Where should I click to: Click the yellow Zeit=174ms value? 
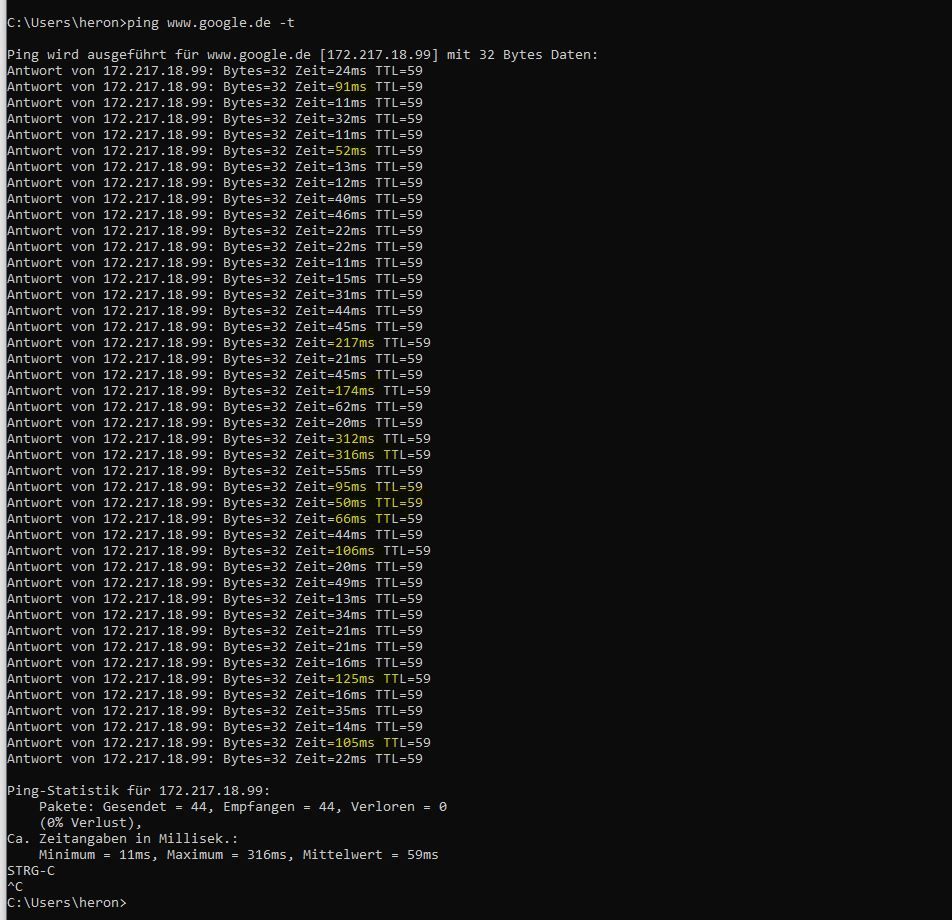[335, 390]
